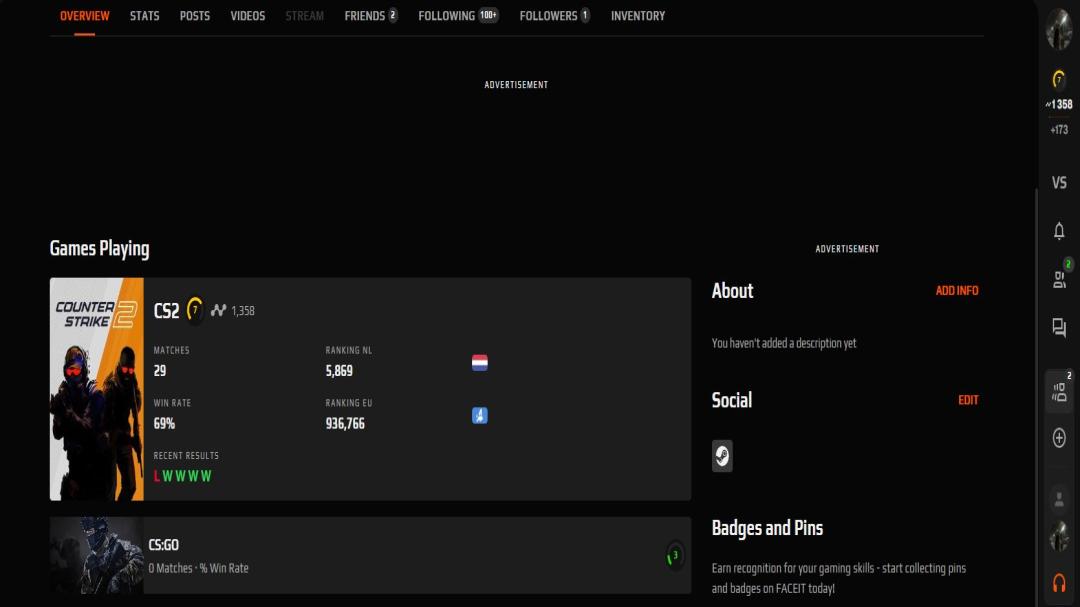Open the Counter-Strike 2 cover thumbnail

[96, 389]
